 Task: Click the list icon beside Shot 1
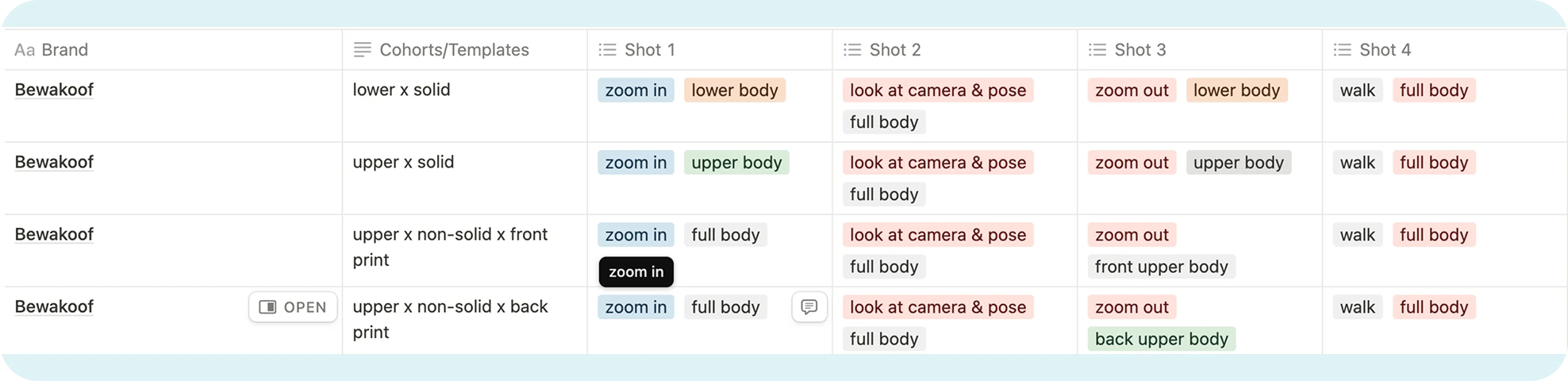coord(607,50)
